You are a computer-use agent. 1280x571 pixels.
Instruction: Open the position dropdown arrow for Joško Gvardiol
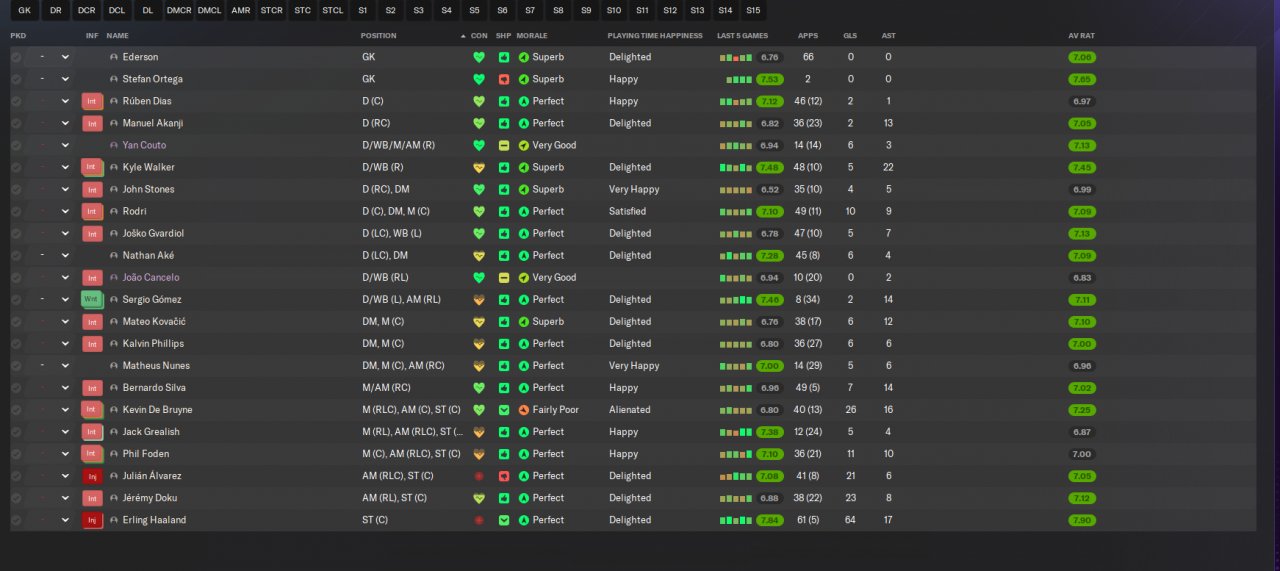65,233
